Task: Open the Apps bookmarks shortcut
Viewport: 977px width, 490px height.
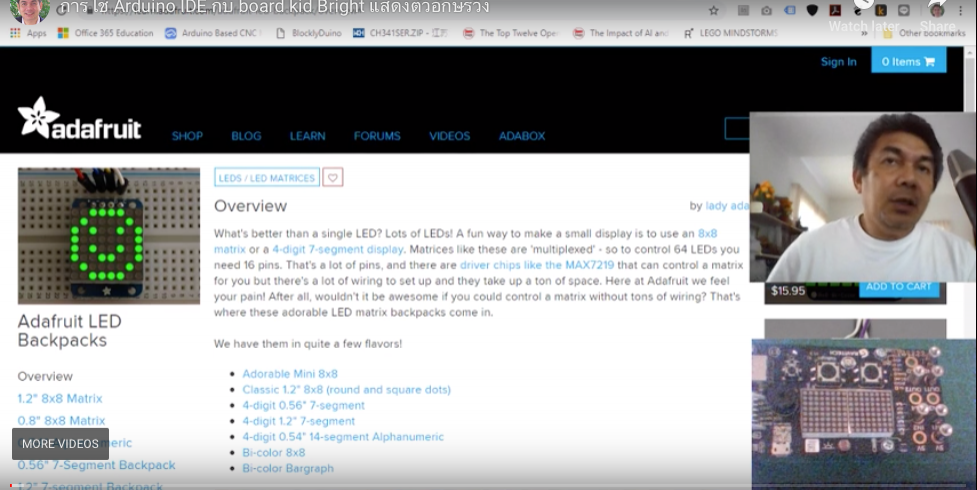Action: coord(28,33)
